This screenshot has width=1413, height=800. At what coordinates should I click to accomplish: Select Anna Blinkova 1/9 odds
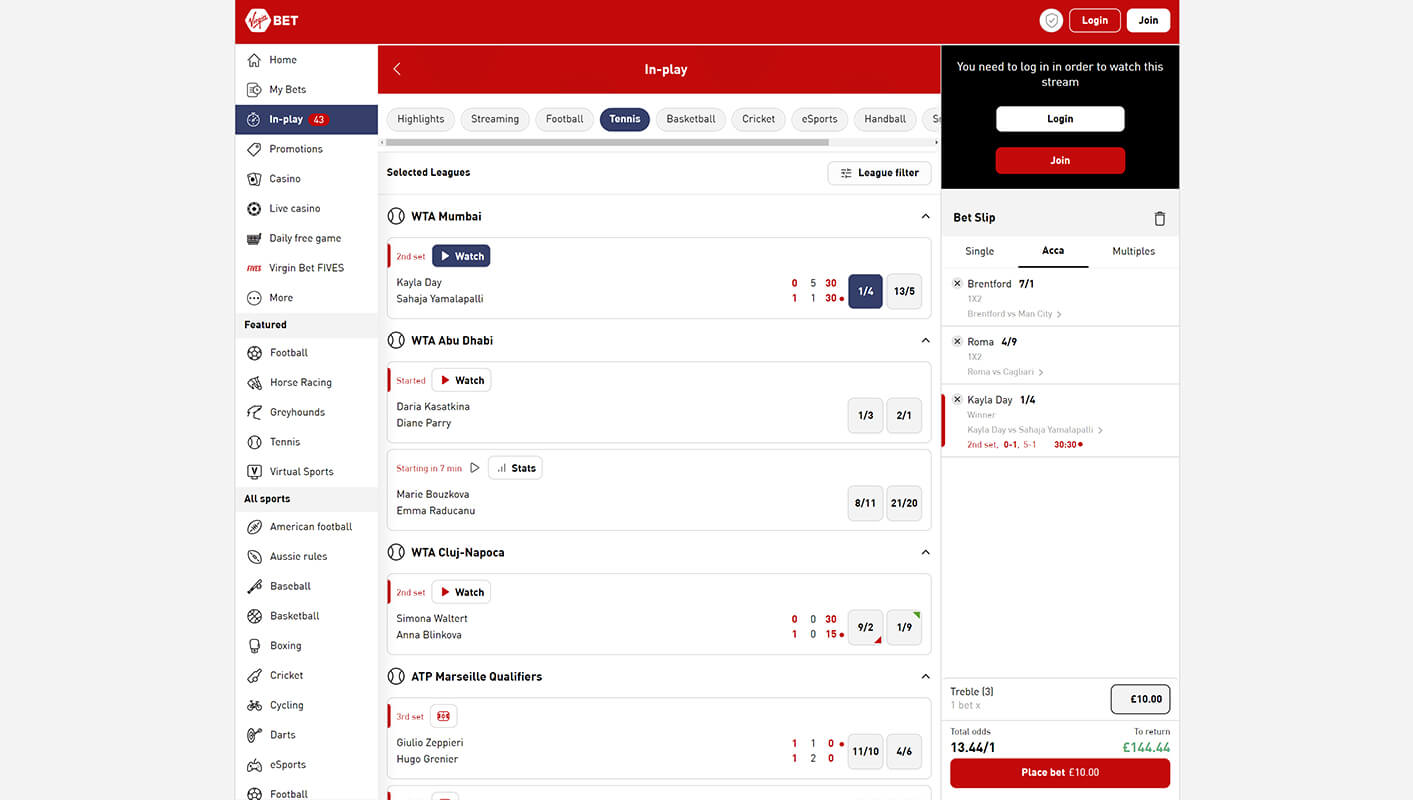904,627
